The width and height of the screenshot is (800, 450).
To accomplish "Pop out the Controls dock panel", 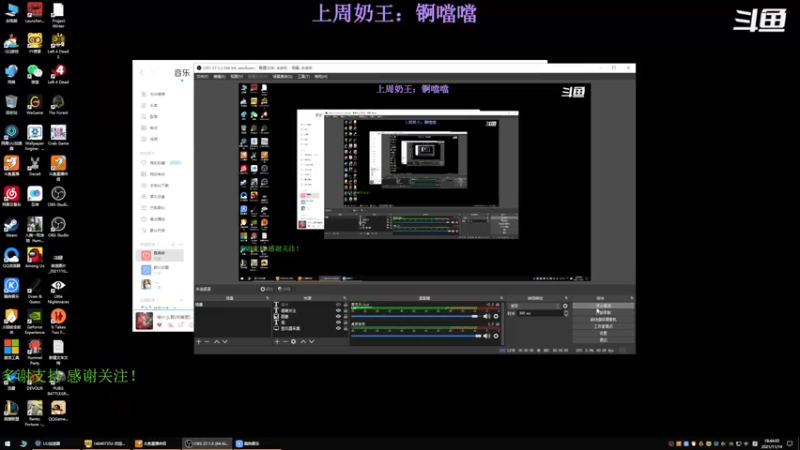I will tap(632, 298).
